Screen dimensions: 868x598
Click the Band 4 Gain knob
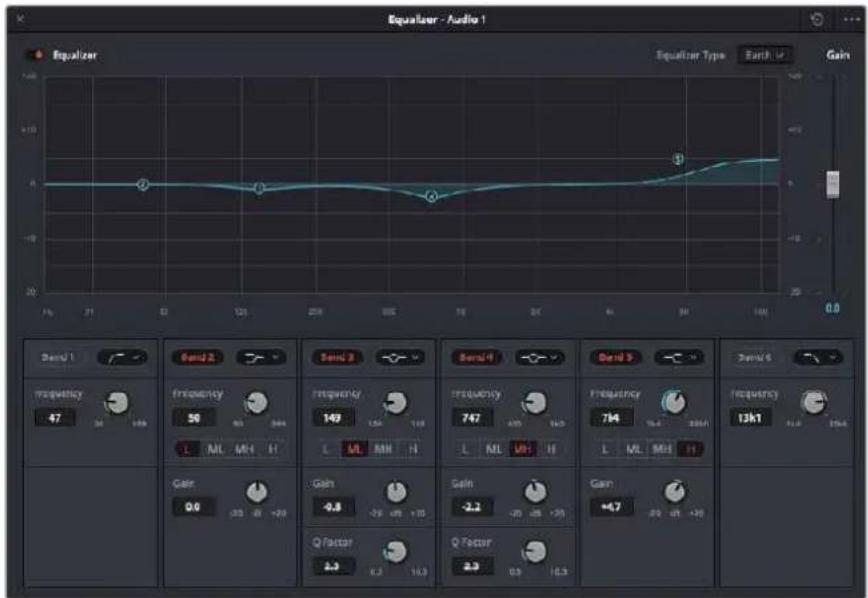tap(535, 492)
